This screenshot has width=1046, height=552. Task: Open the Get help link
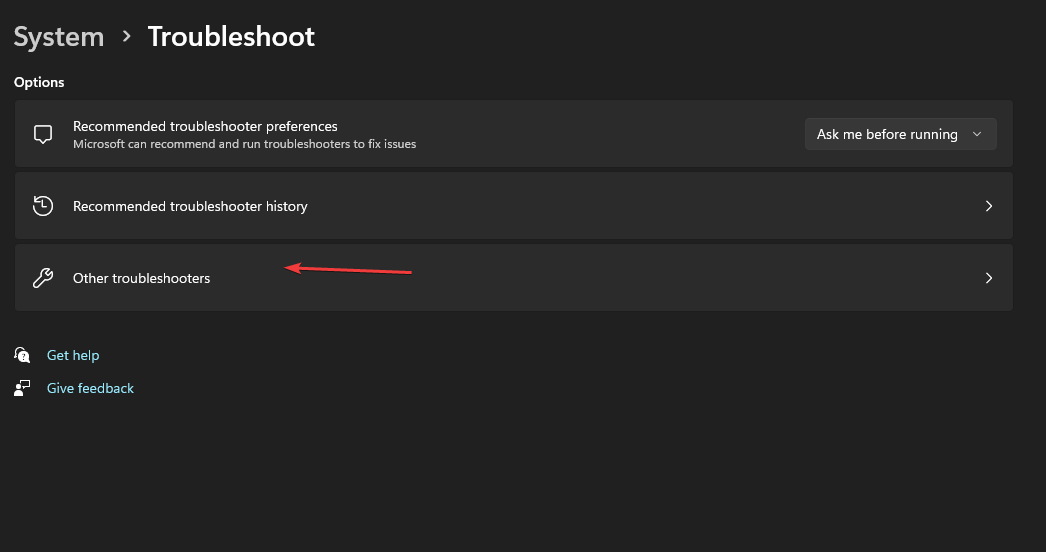click(x=73, y=355)
